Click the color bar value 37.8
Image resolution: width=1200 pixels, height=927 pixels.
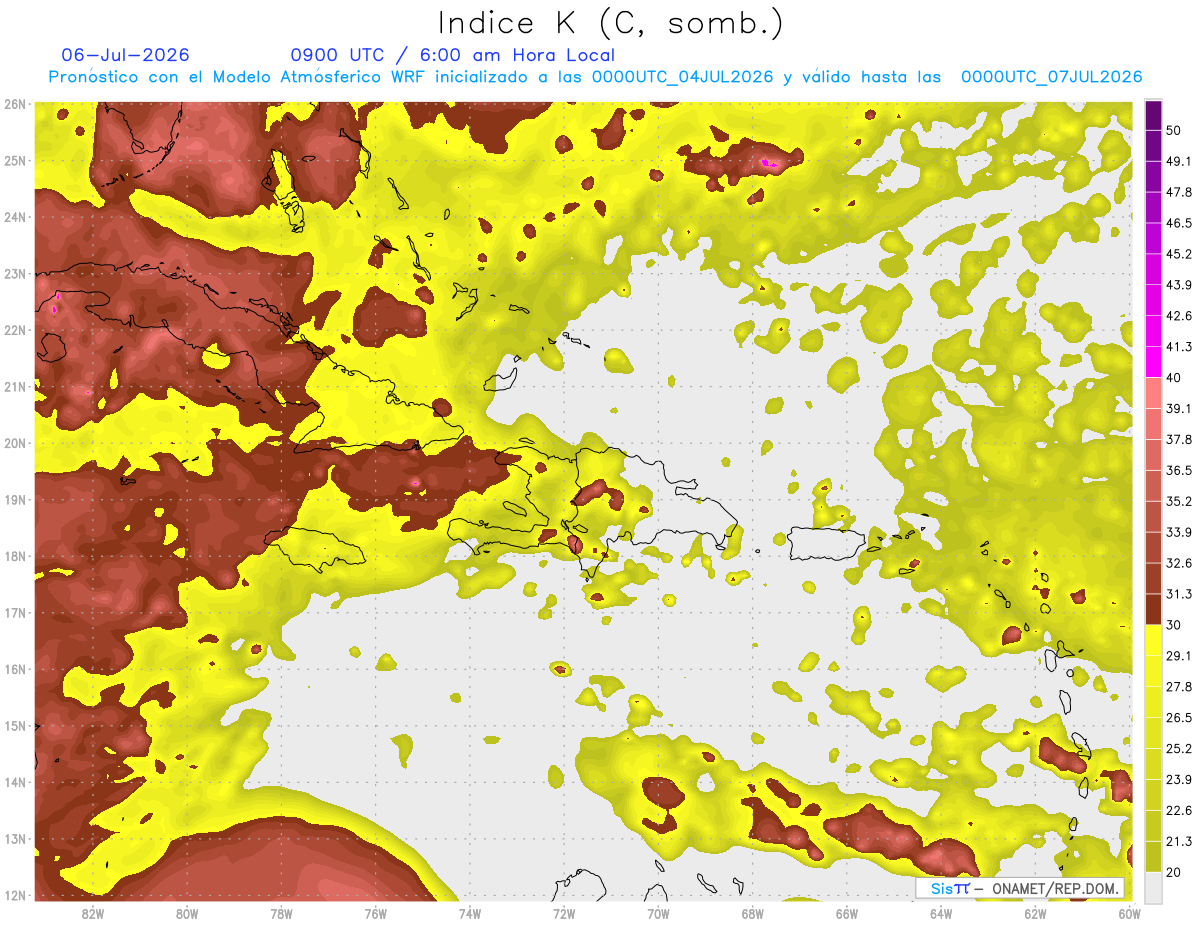tap(1179, 439)
